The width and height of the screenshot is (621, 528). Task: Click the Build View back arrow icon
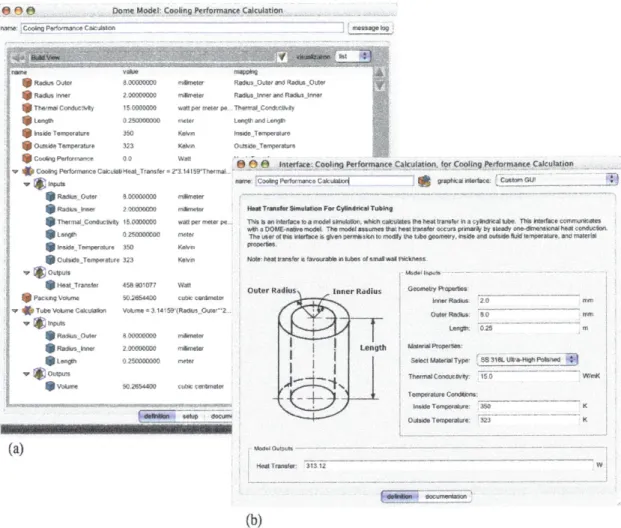tap(18, 57)
